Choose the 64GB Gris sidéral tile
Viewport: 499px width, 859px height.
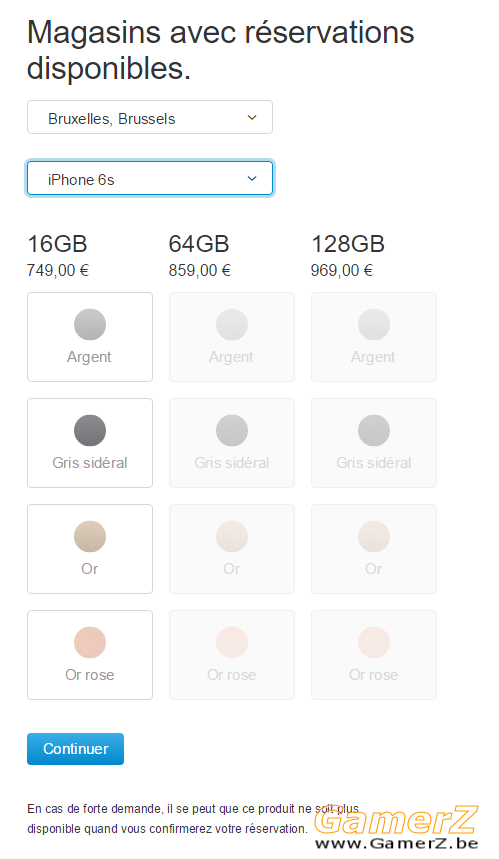(x=232, y=443)
